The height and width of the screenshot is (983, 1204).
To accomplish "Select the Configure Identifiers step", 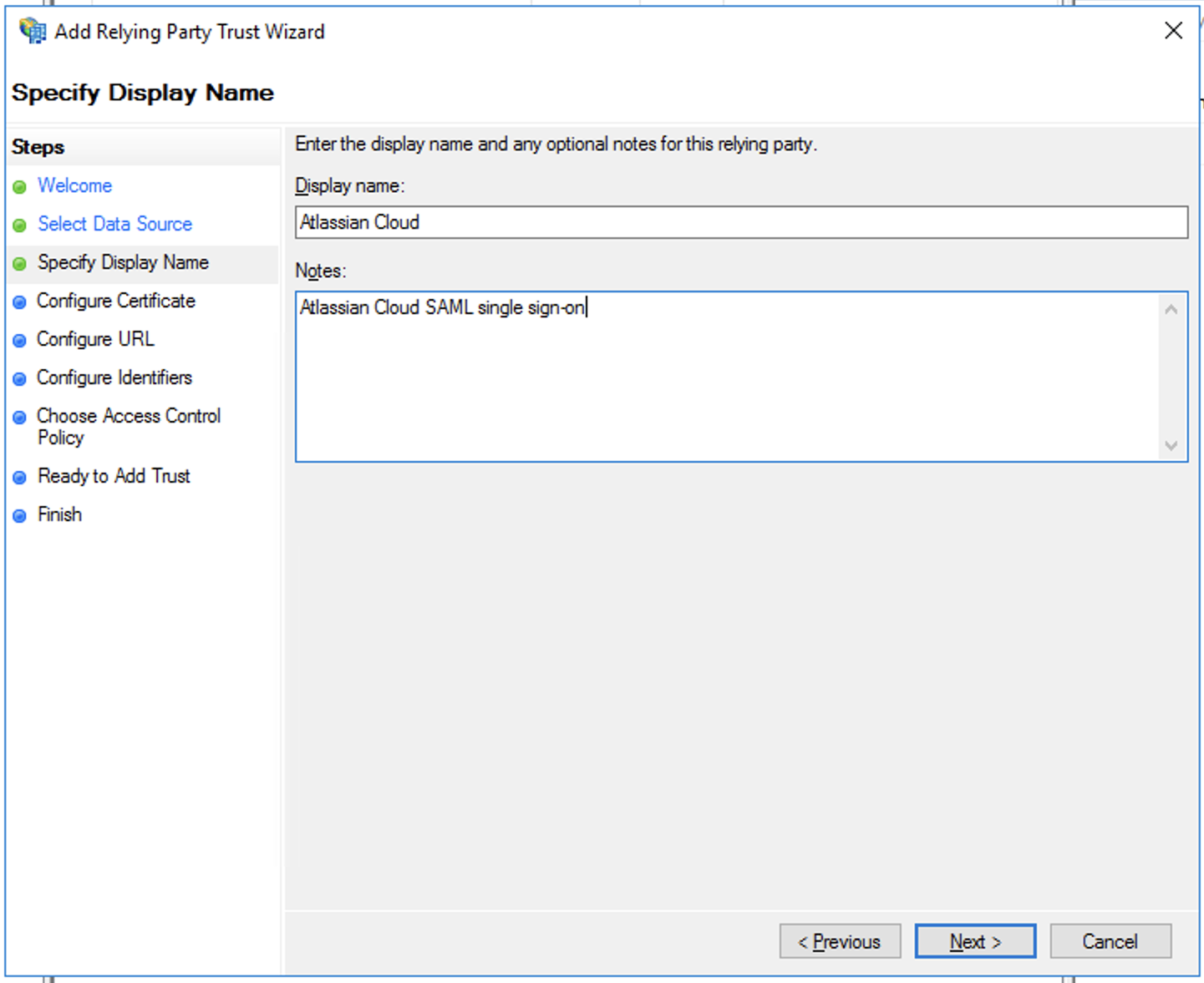I will pos(114,377).
